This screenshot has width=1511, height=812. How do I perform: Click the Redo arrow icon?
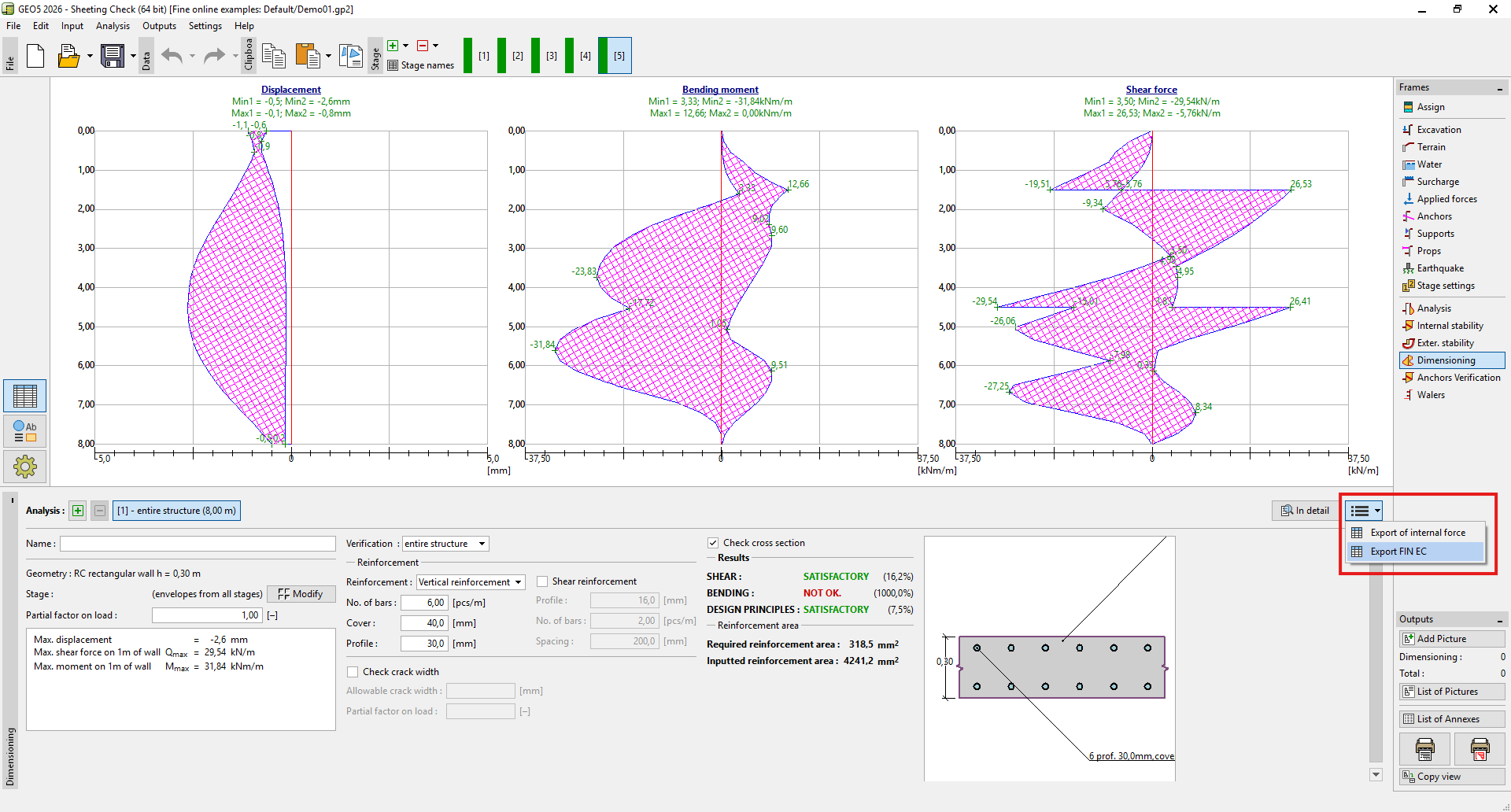(214, 56)
